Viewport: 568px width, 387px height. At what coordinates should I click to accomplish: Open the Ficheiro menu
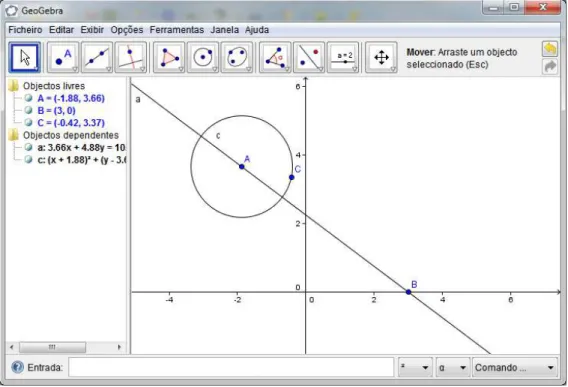click(25, 30)
